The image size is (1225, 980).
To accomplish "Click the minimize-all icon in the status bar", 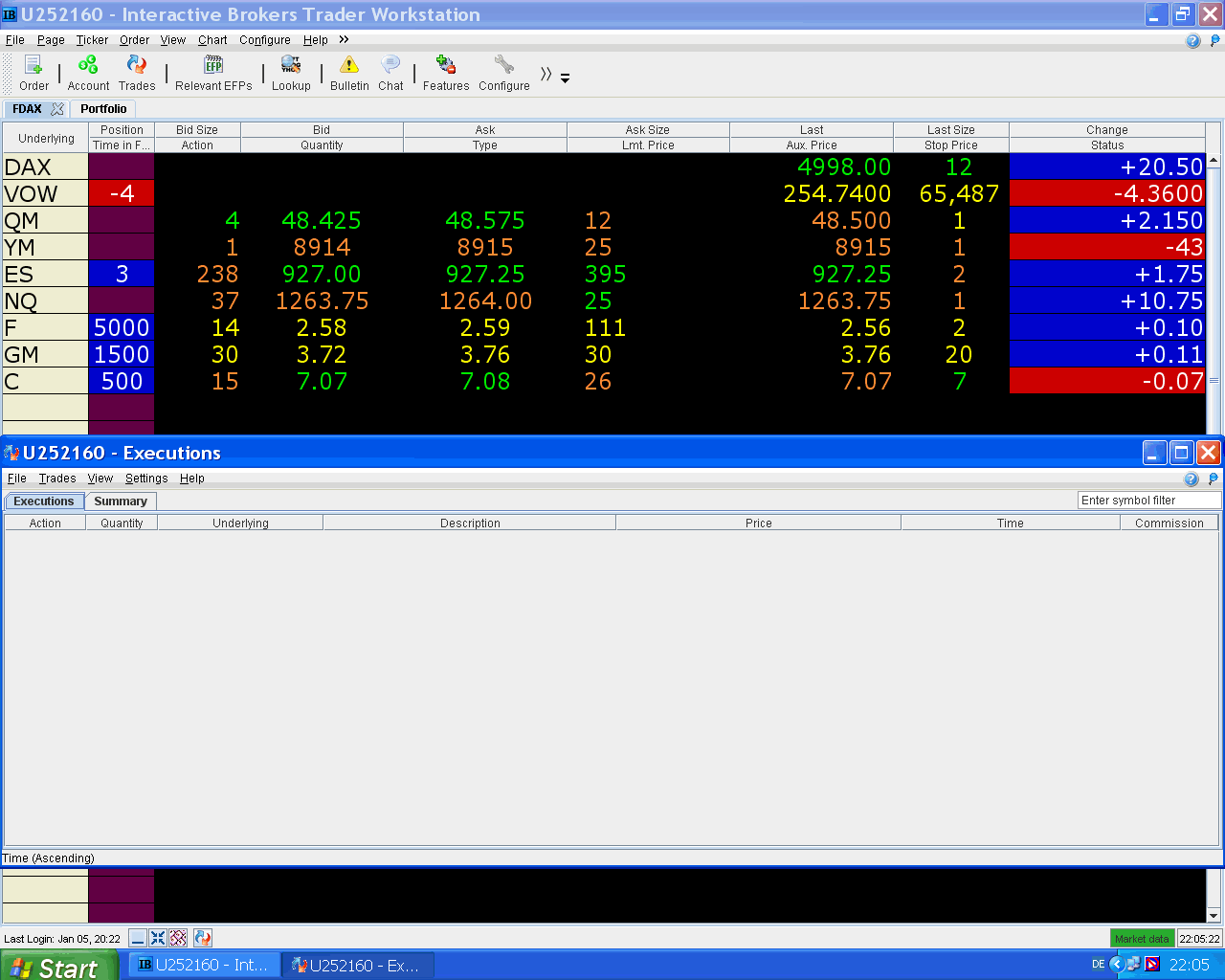I will (138, 938).
